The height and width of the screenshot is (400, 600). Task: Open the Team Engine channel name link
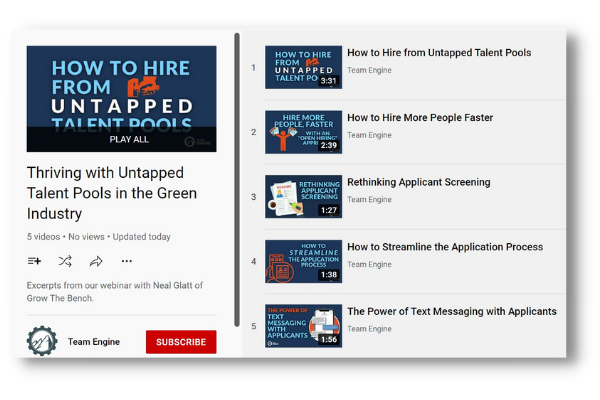click(x=94, y=341)
